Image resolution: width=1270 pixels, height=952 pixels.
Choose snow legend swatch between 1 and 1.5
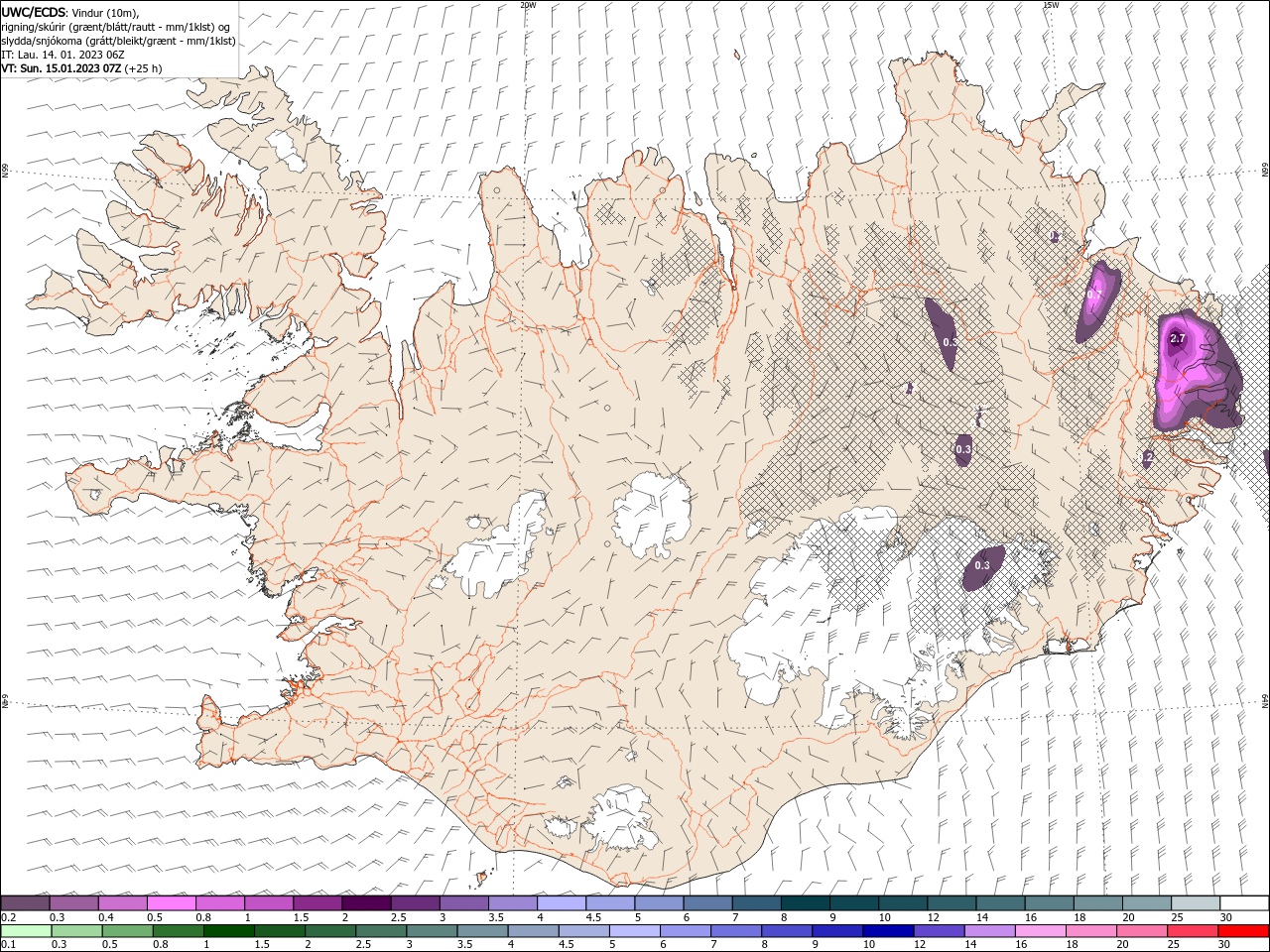(x=268, y=903)
